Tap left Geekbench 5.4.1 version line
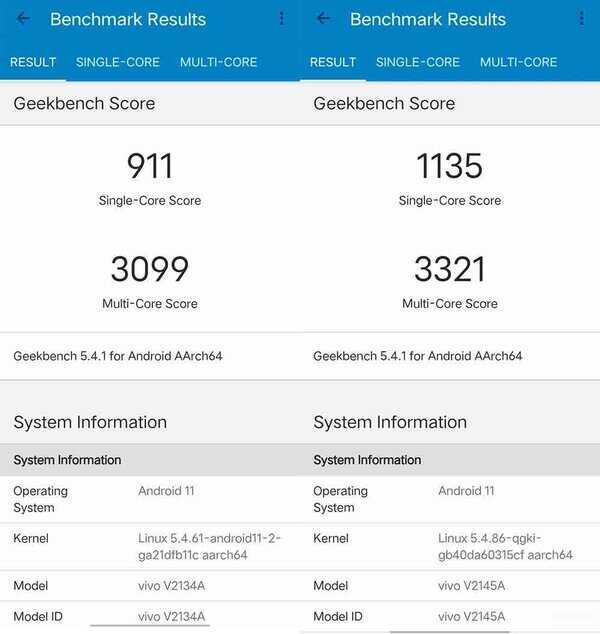 click(x=118, y=356)
